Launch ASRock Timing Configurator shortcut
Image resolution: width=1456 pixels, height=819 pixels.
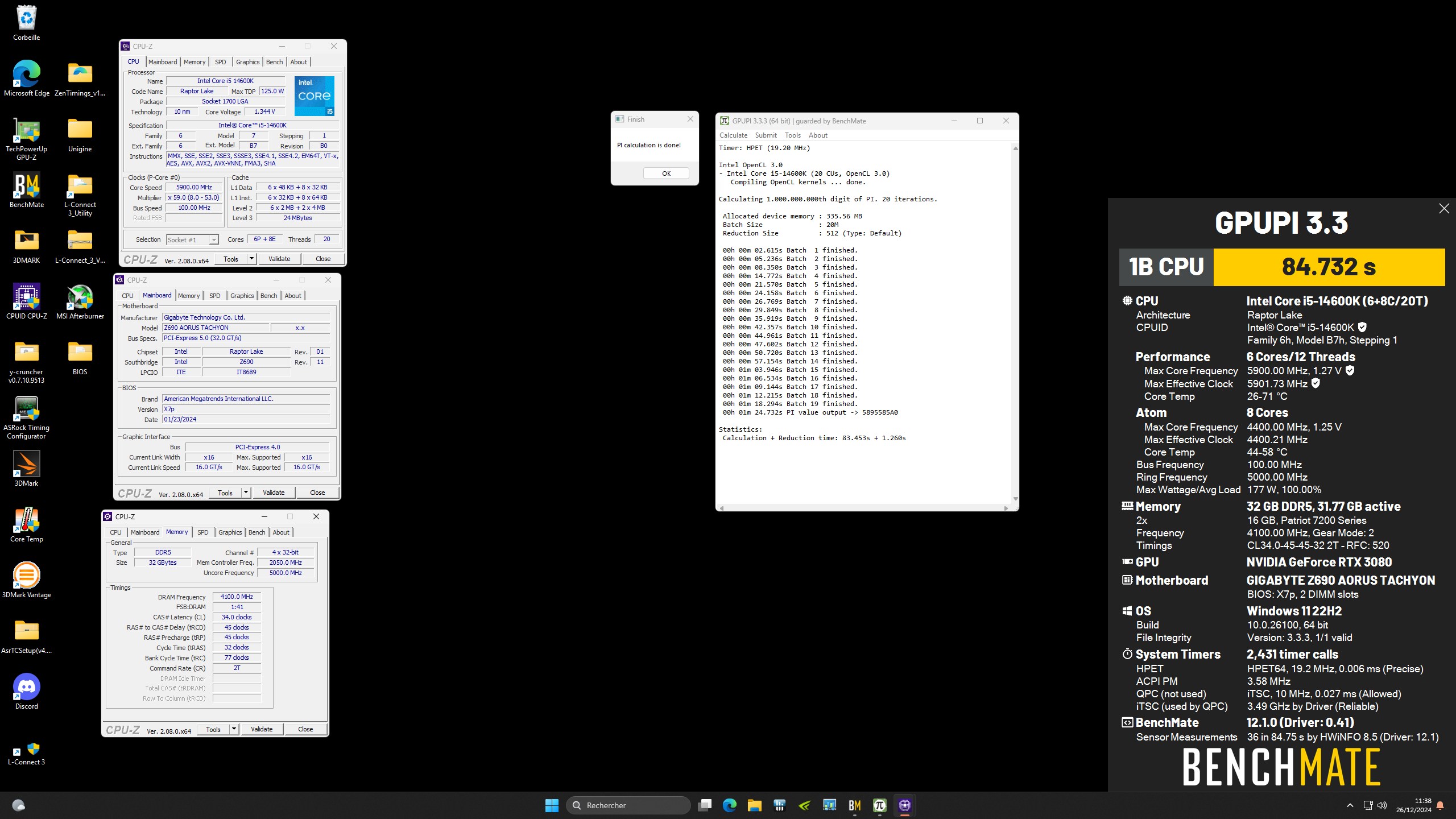26,417
